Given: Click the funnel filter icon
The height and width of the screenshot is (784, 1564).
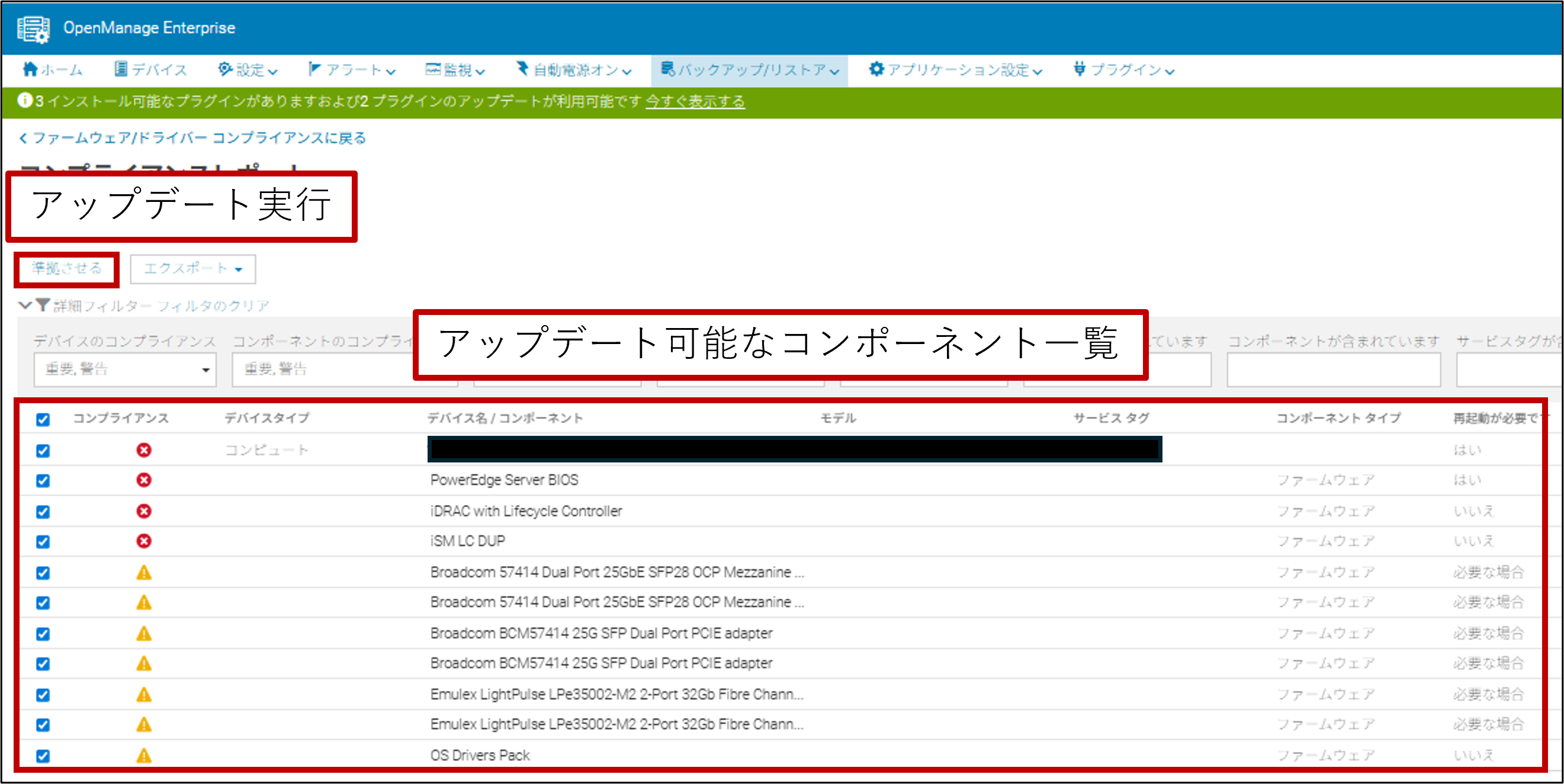Looking at the screenshot, I should pos(43,305).
